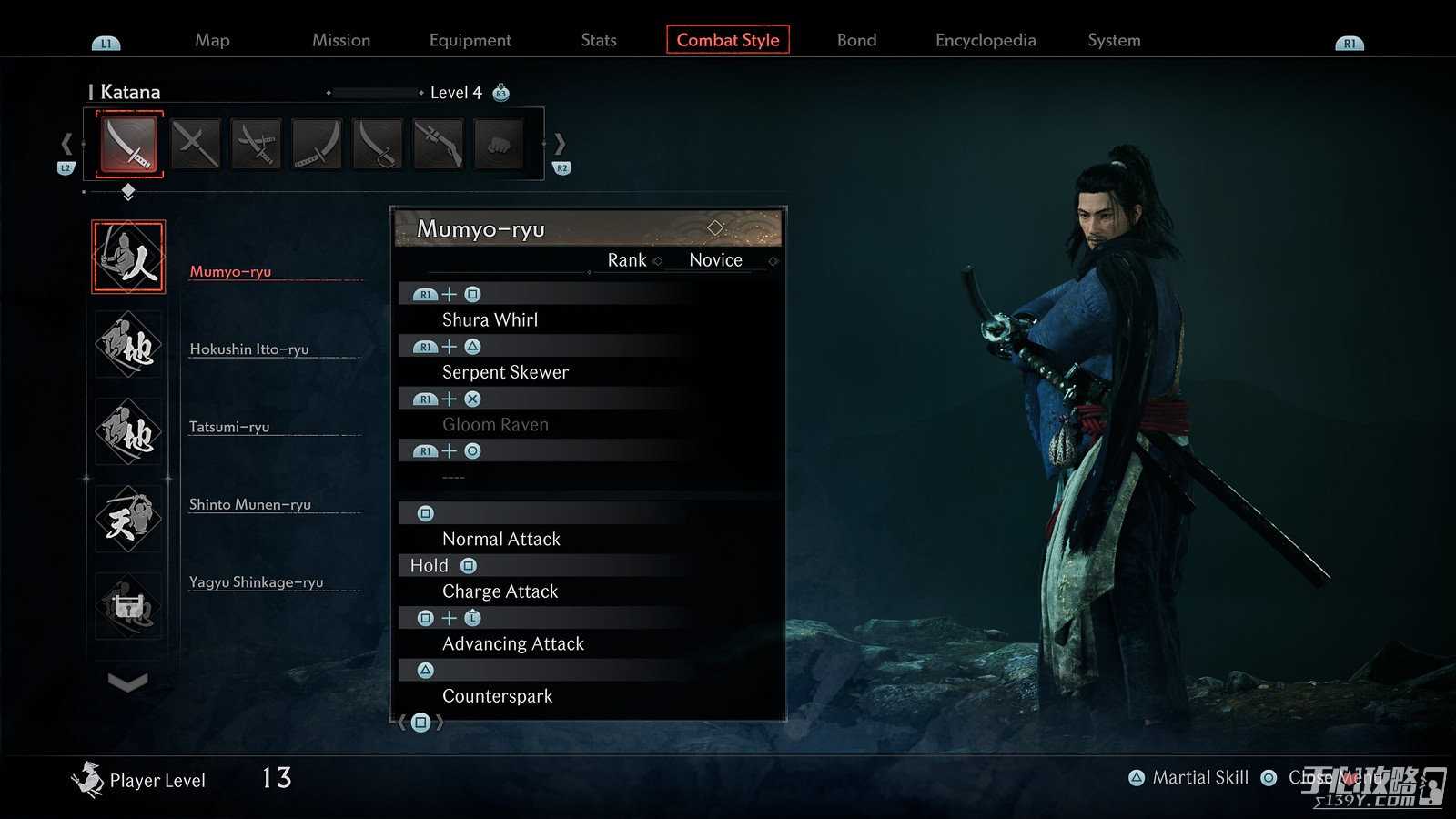1456x819 pixels.
Task: Choose the Hokushin Itto-ryu style emblem
Action: [x=128, y=344]
